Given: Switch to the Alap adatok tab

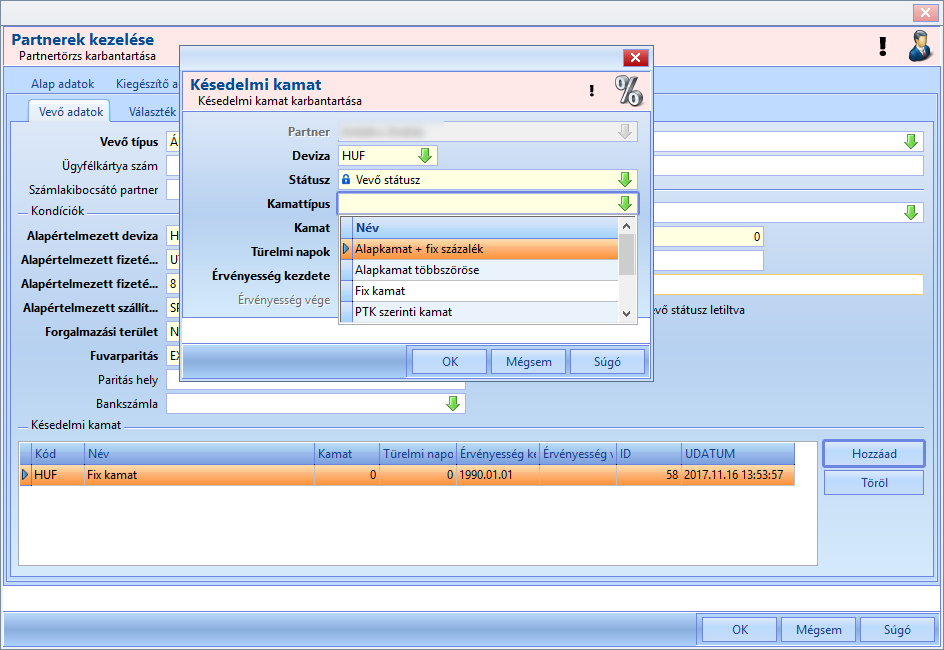Looking at the screenshot, I should click(x=63, y=84).
